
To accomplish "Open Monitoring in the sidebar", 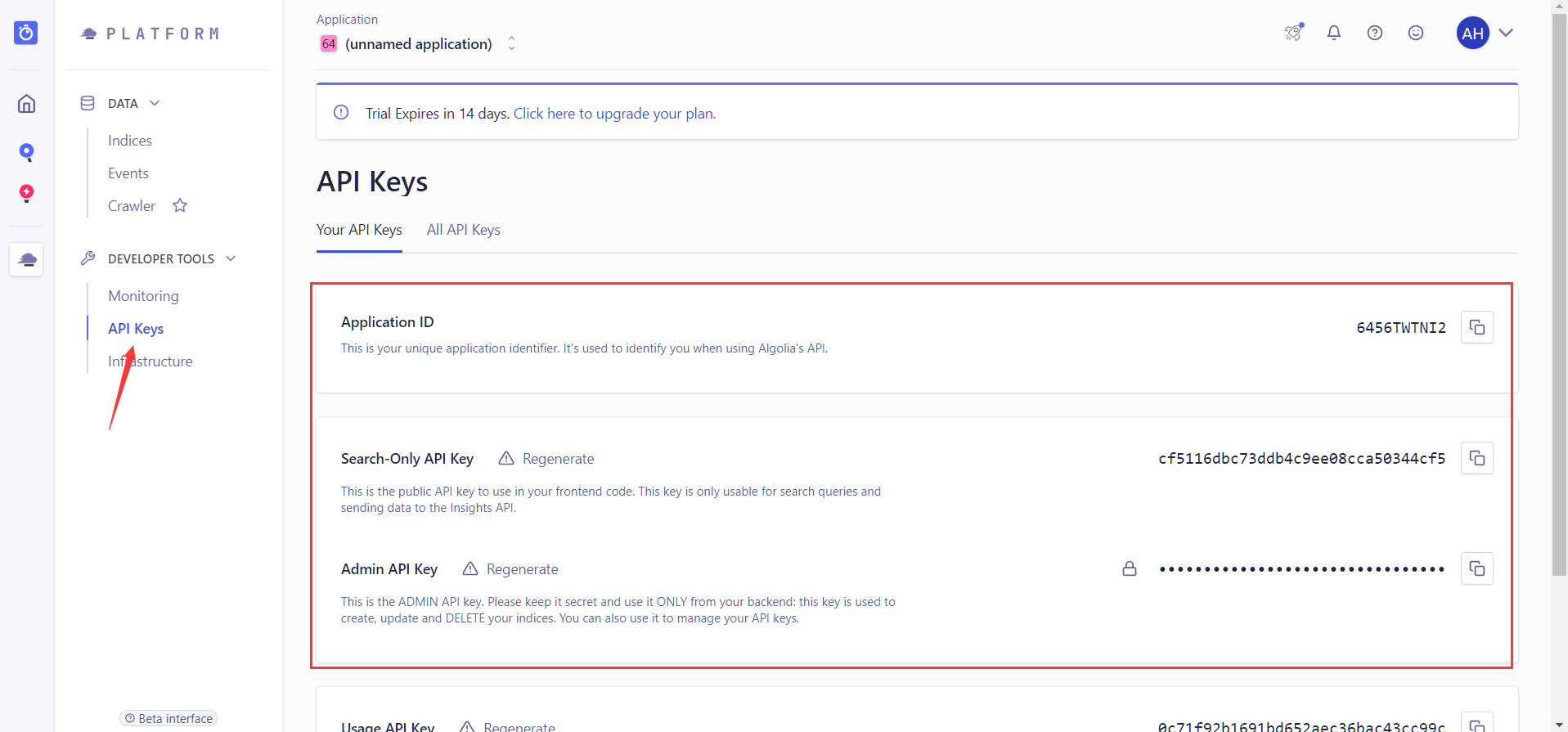I will click(143, 296).
